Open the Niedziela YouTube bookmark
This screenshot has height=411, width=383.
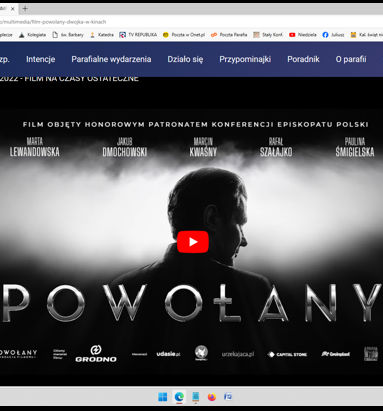click(x=303, y=35)
